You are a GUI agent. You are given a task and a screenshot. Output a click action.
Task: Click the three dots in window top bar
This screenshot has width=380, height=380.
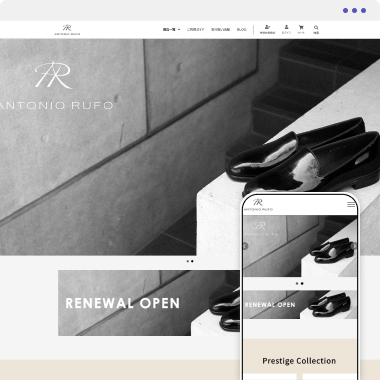tap(354, 11)
